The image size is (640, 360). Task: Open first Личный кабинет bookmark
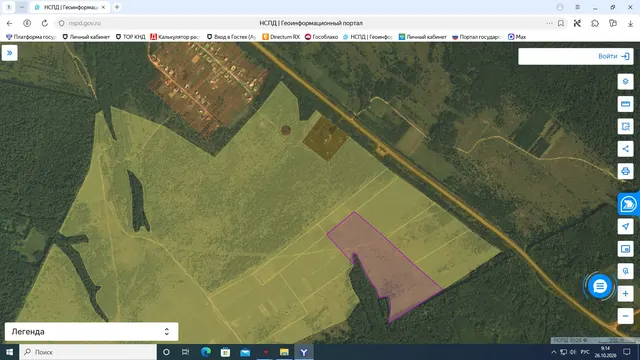(86, 37)
